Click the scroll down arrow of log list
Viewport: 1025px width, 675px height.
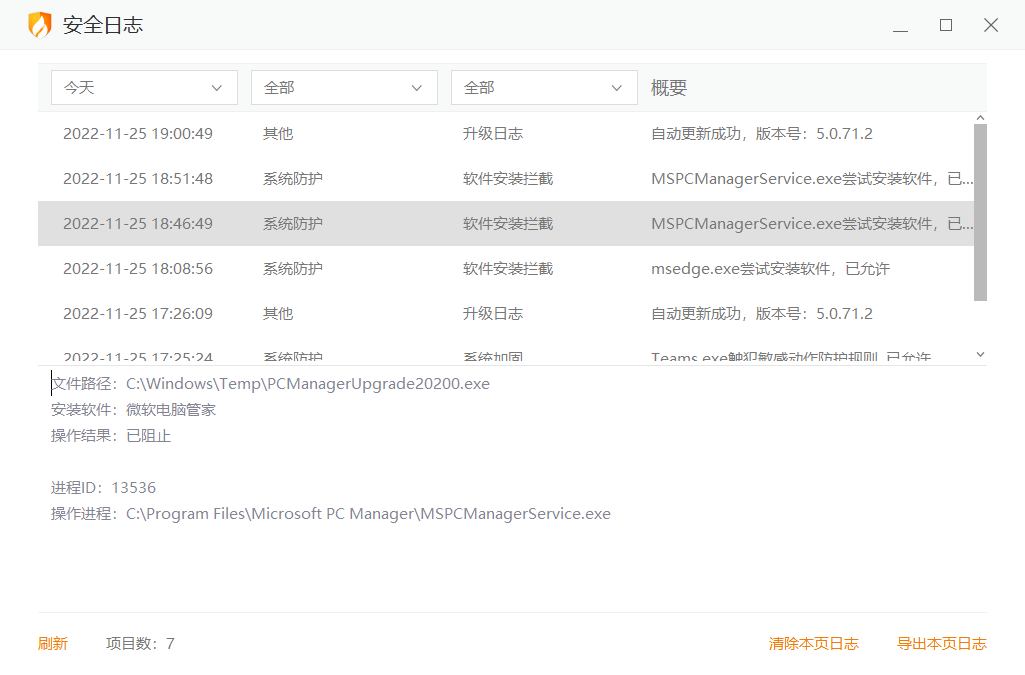click(x=980, y=355)
